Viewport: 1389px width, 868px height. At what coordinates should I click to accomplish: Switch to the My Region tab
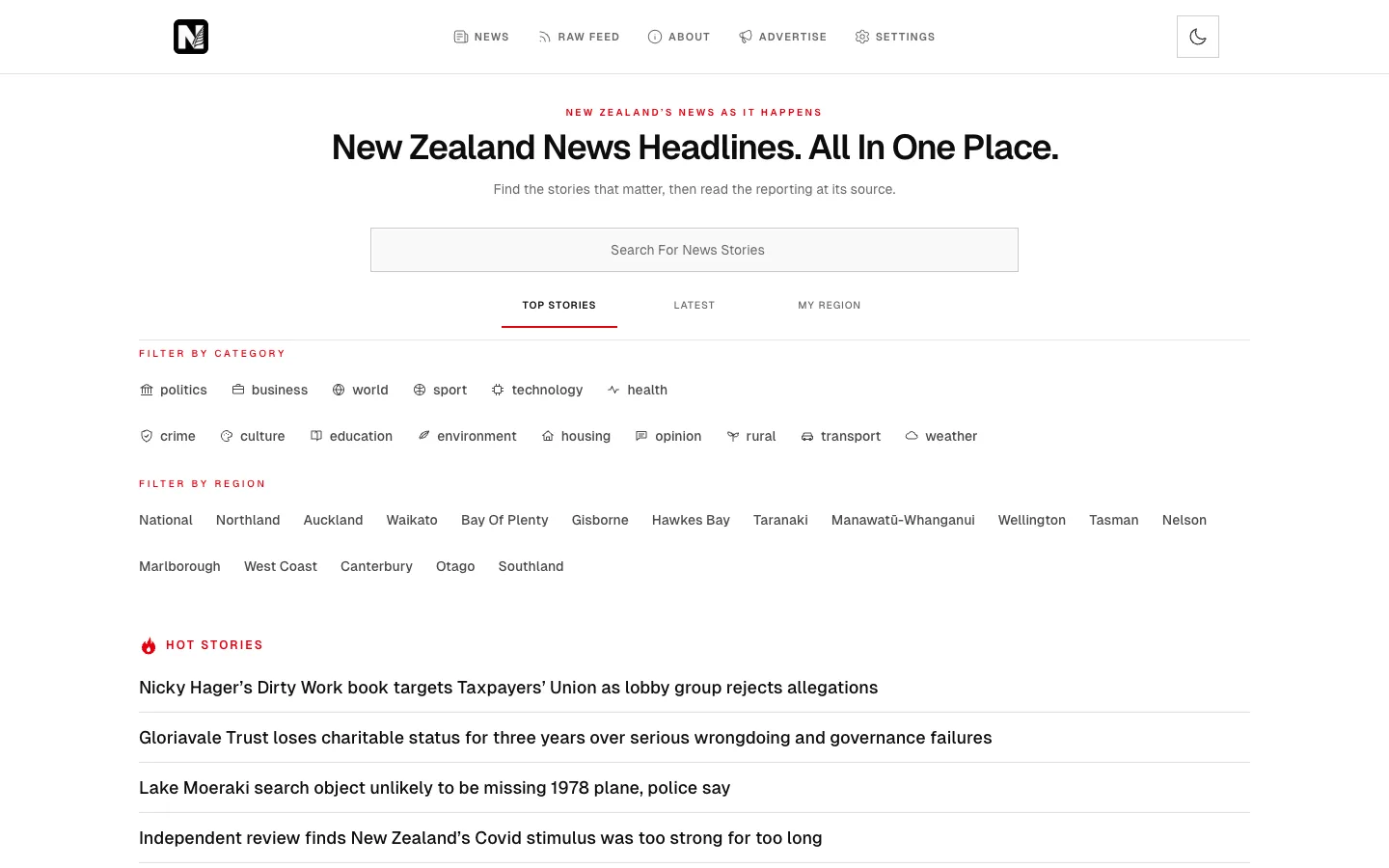[830, 305]
